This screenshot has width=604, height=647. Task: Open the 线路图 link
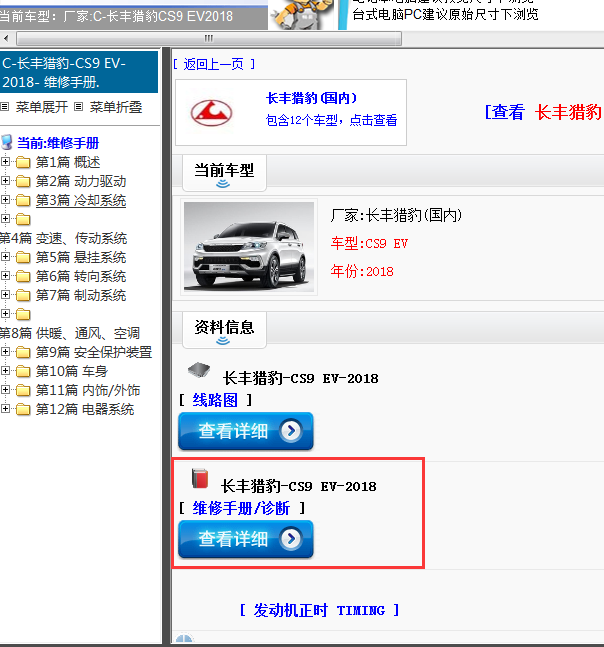pyautogui.click(x=215, y=400)
